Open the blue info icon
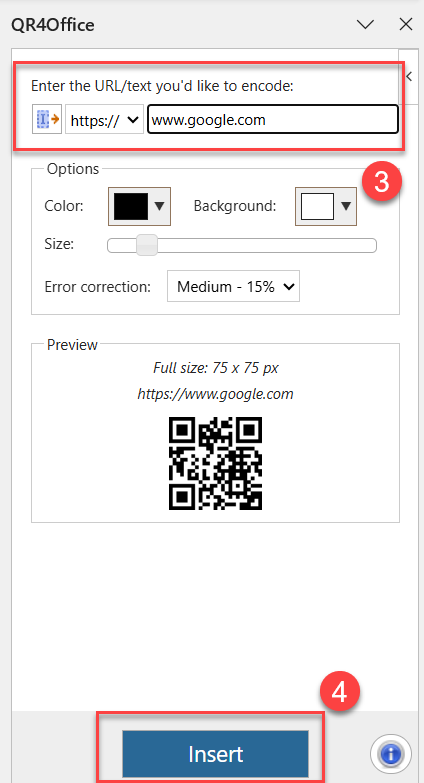 click(x=391, y=754)
